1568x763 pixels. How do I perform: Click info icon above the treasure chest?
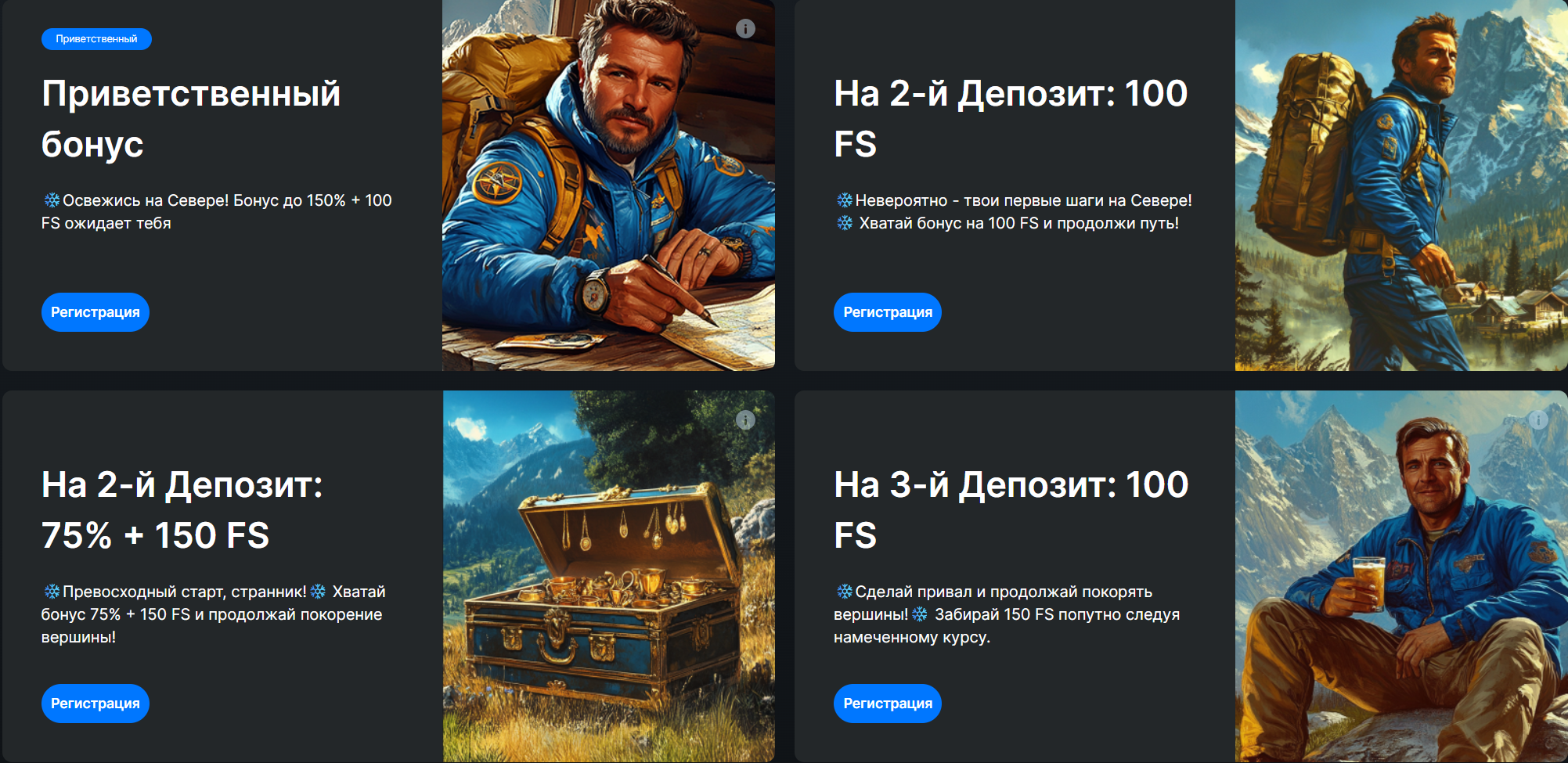(745, 420)
